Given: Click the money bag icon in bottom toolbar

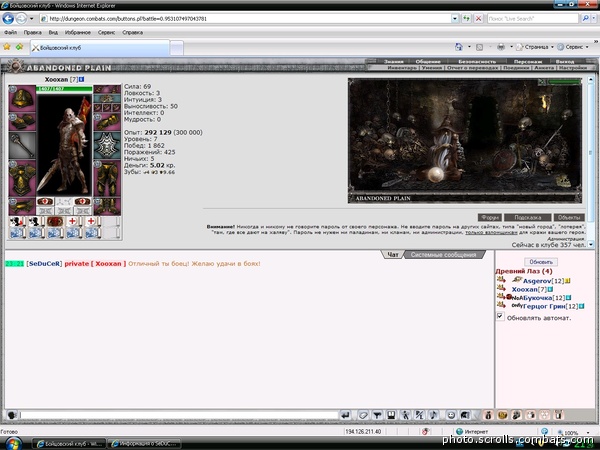Looking at the screenshot, I should (x=488, y=415).
